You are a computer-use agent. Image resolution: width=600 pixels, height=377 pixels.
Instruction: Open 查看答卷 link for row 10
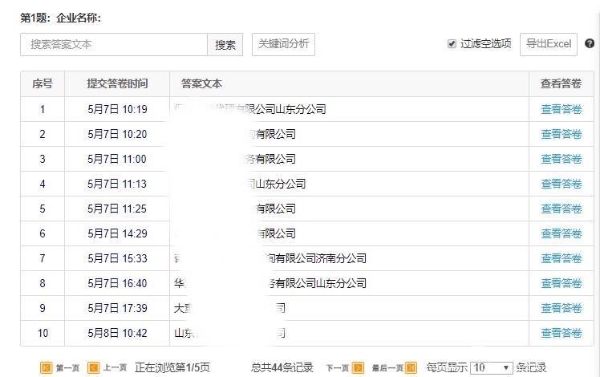click(561, 333)
